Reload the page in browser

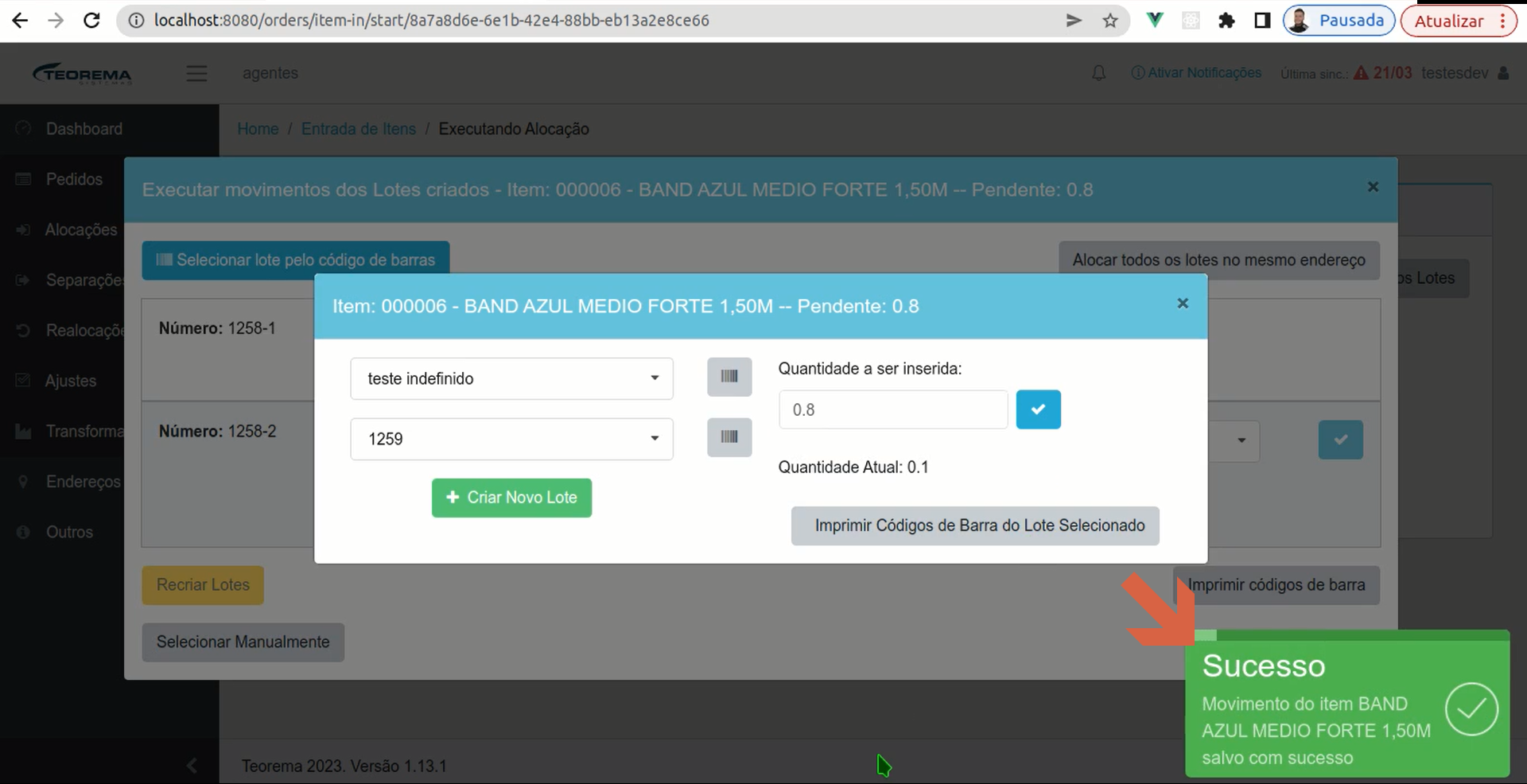point(91,21)
